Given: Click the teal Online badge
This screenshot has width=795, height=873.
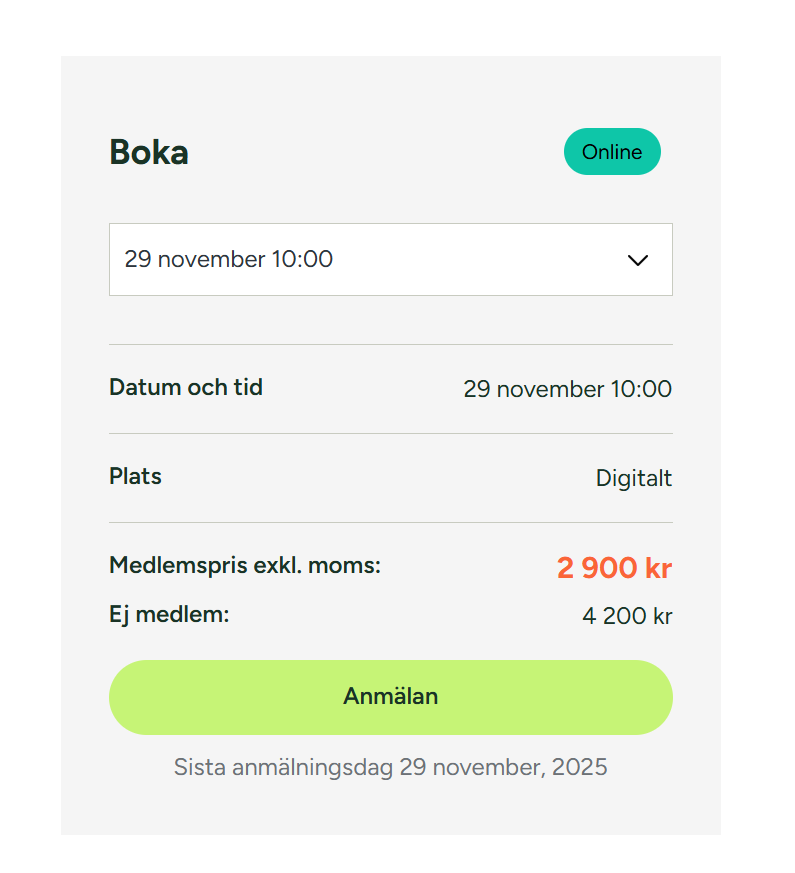Looking at the screenshot, I should pos(612,152).
